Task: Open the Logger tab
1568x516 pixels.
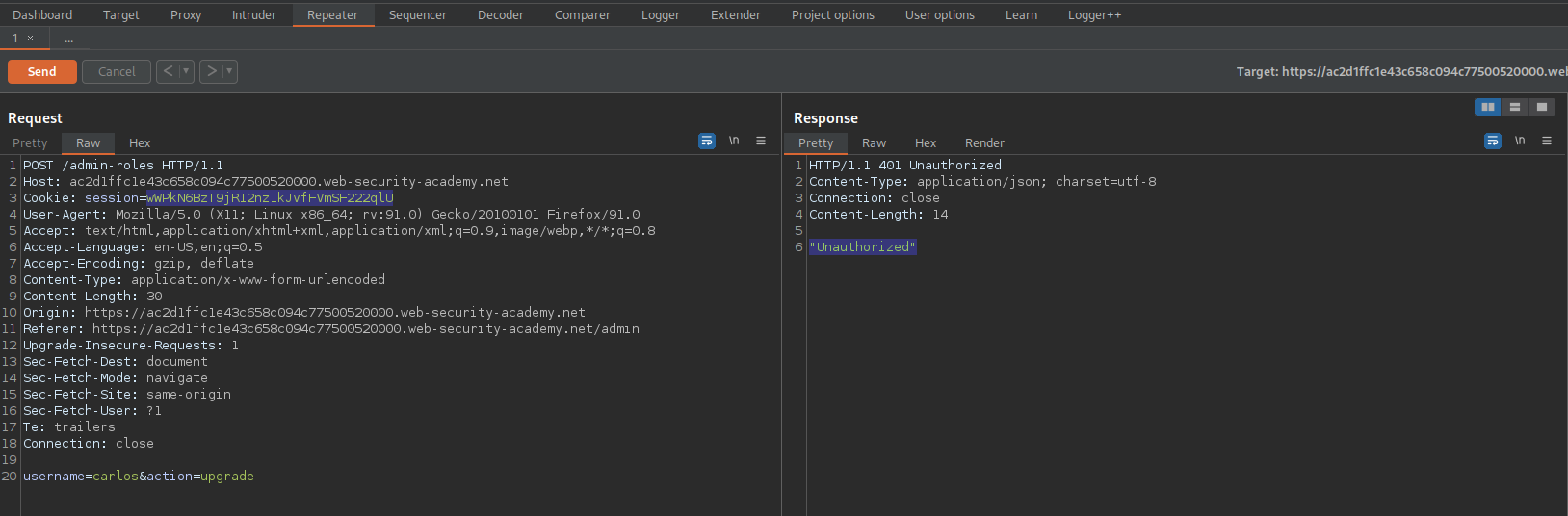Action: (661, 14)
